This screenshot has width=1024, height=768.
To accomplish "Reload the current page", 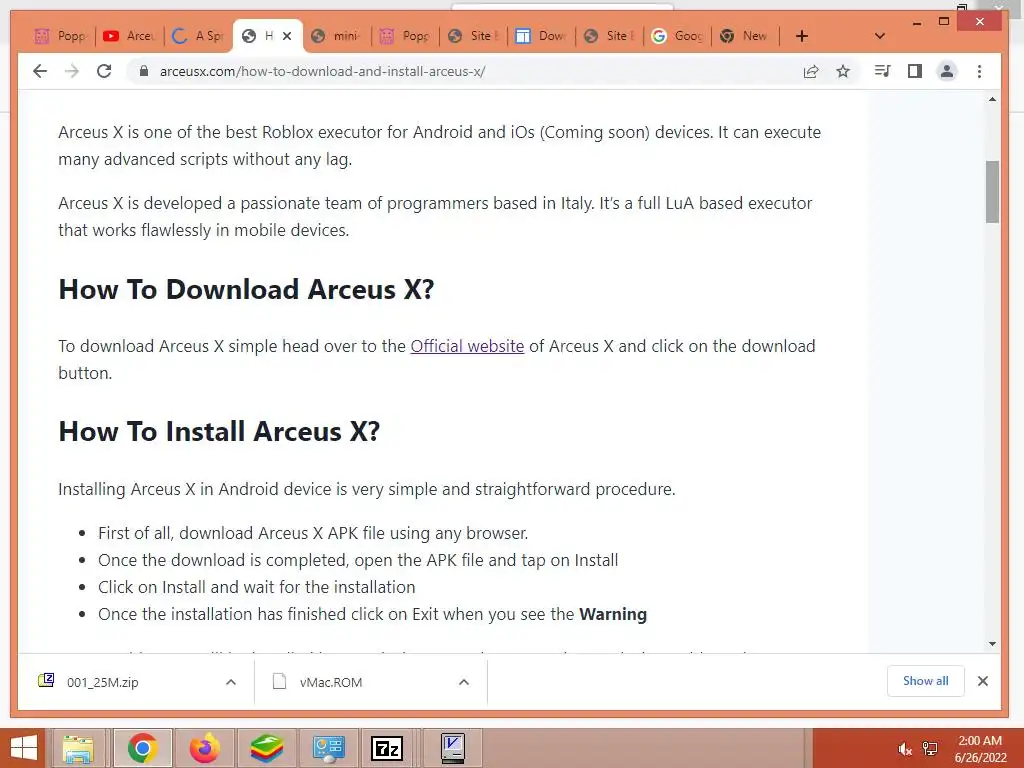I will (104, 71).
